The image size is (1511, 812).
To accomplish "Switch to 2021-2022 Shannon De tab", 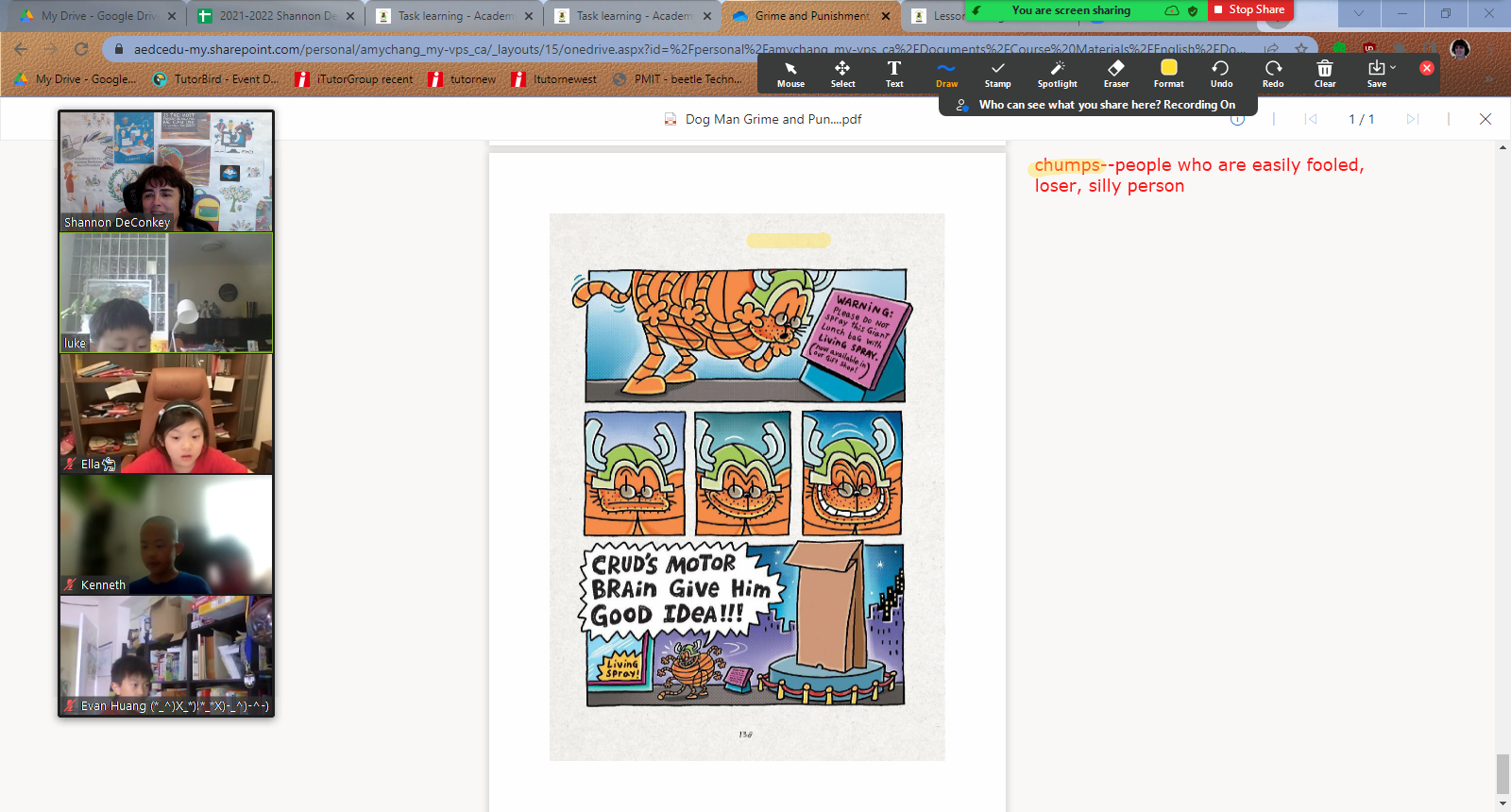I will (x=274, y=15).
